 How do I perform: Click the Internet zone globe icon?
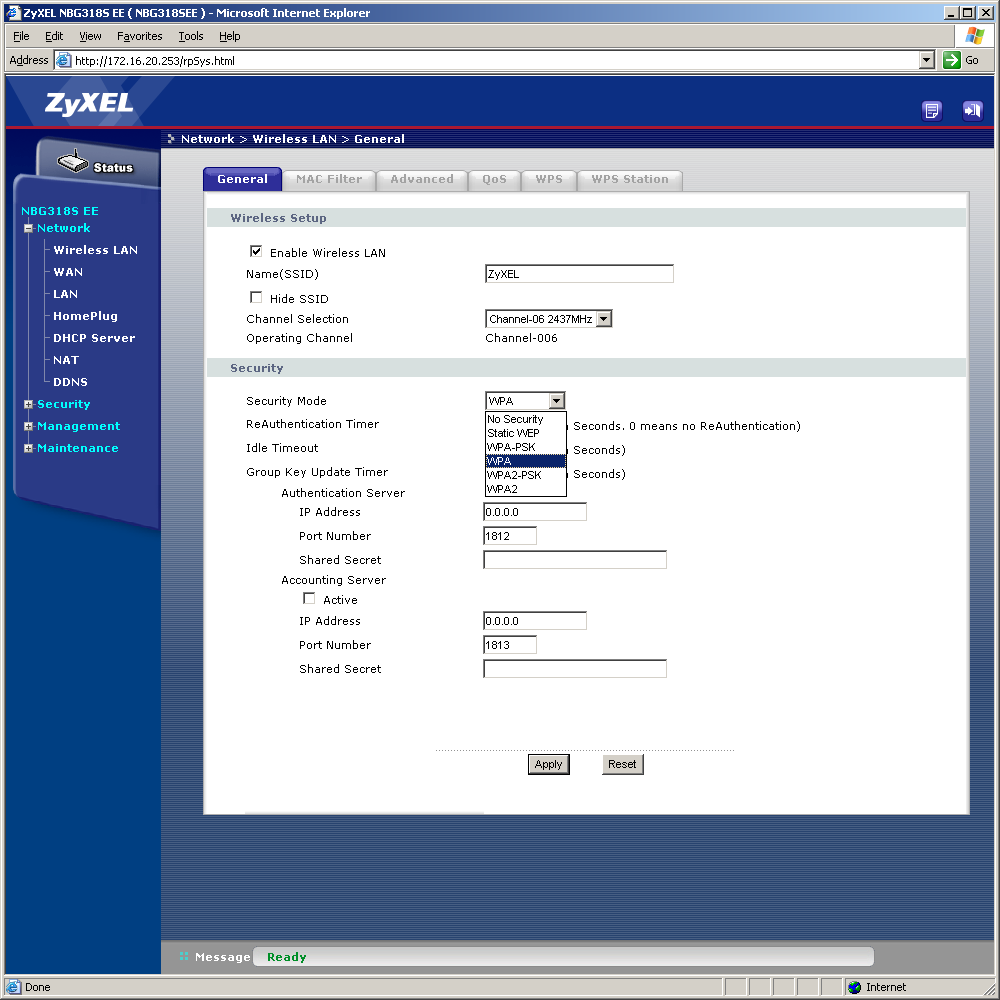point(855,987)
